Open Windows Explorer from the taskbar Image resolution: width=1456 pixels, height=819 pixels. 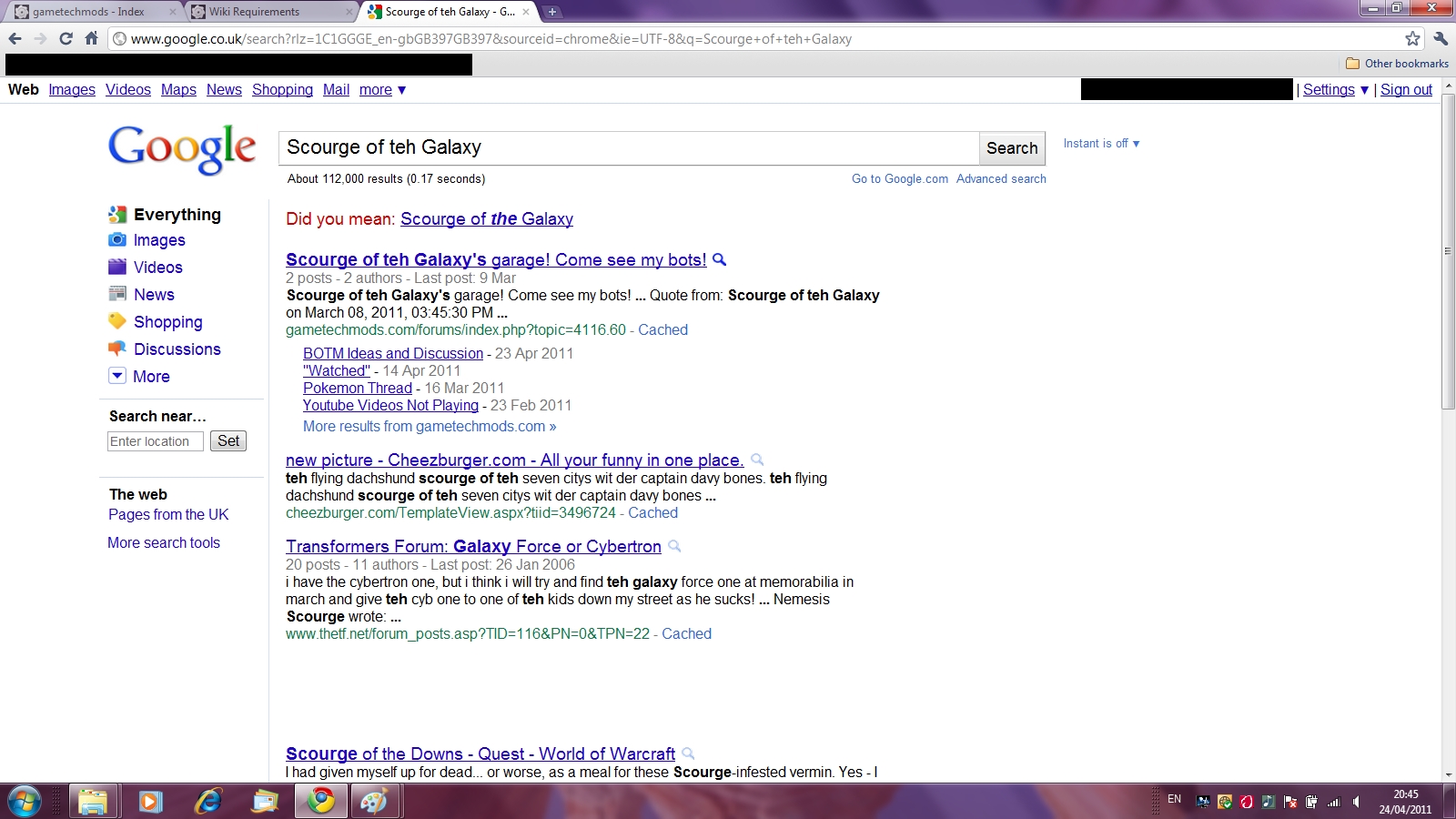click(x=92, y=802)
